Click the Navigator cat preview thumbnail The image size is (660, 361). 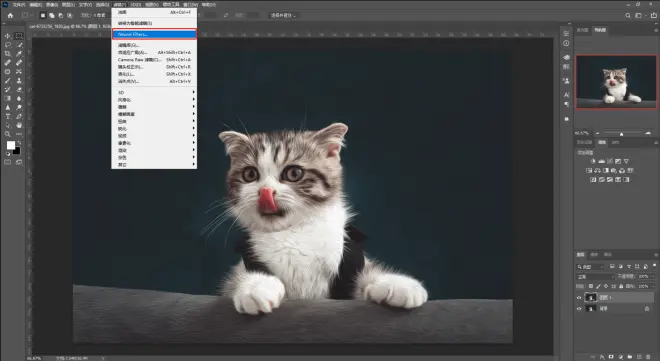(x=616, y=82)
